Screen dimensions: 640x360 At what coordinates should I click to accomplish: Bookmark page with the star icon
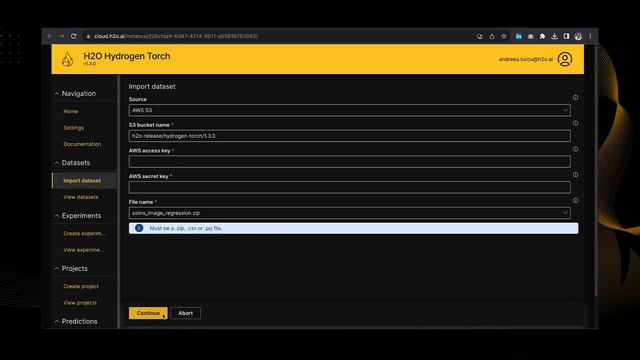[504, 36]
